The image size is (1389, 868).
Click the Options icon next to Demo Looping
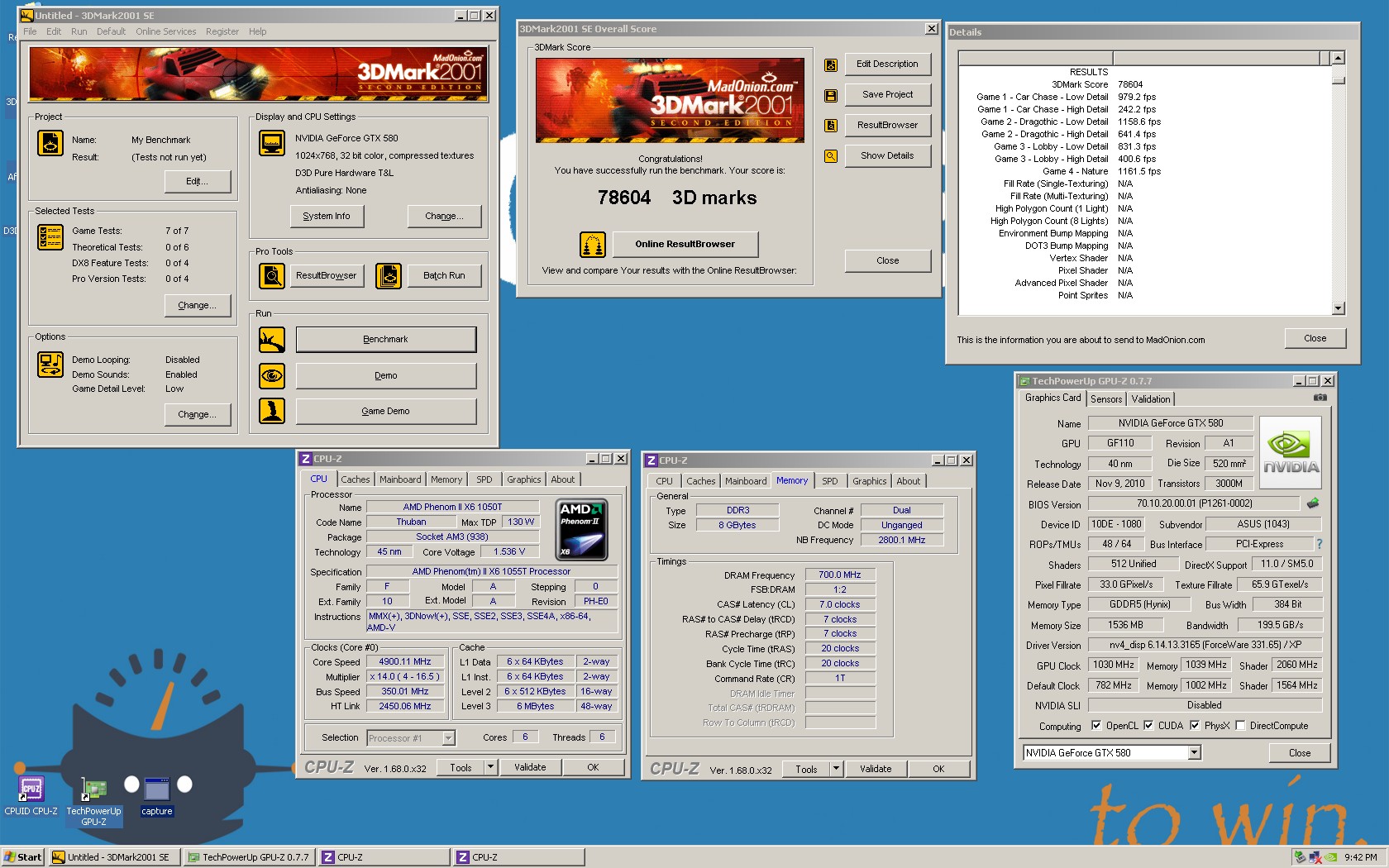[x=50, y=365]
